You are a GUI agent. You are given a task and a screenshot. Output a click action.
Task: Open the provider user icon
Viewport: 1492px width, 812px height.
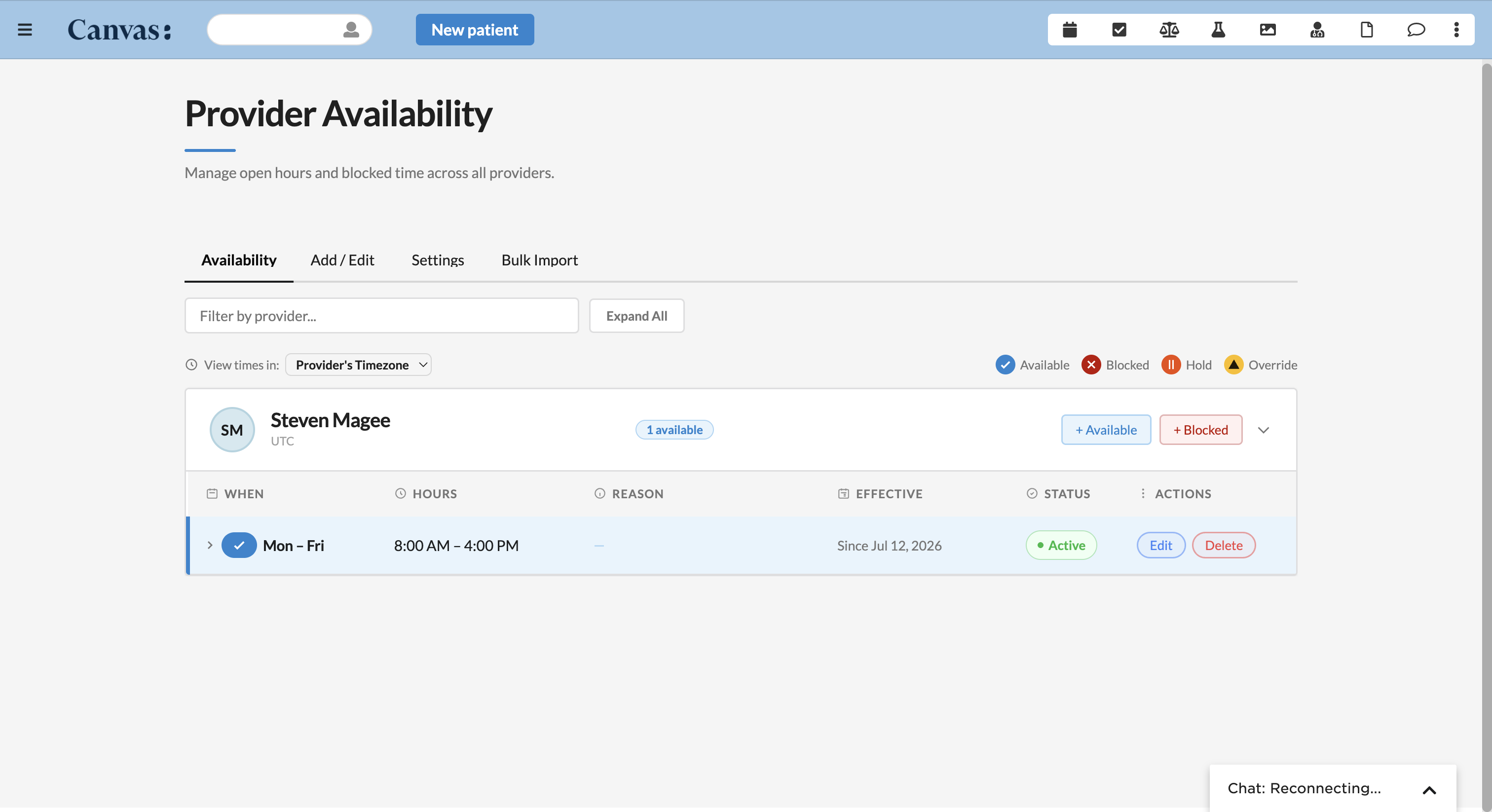pyautogui.click(x=1317, y=30)
